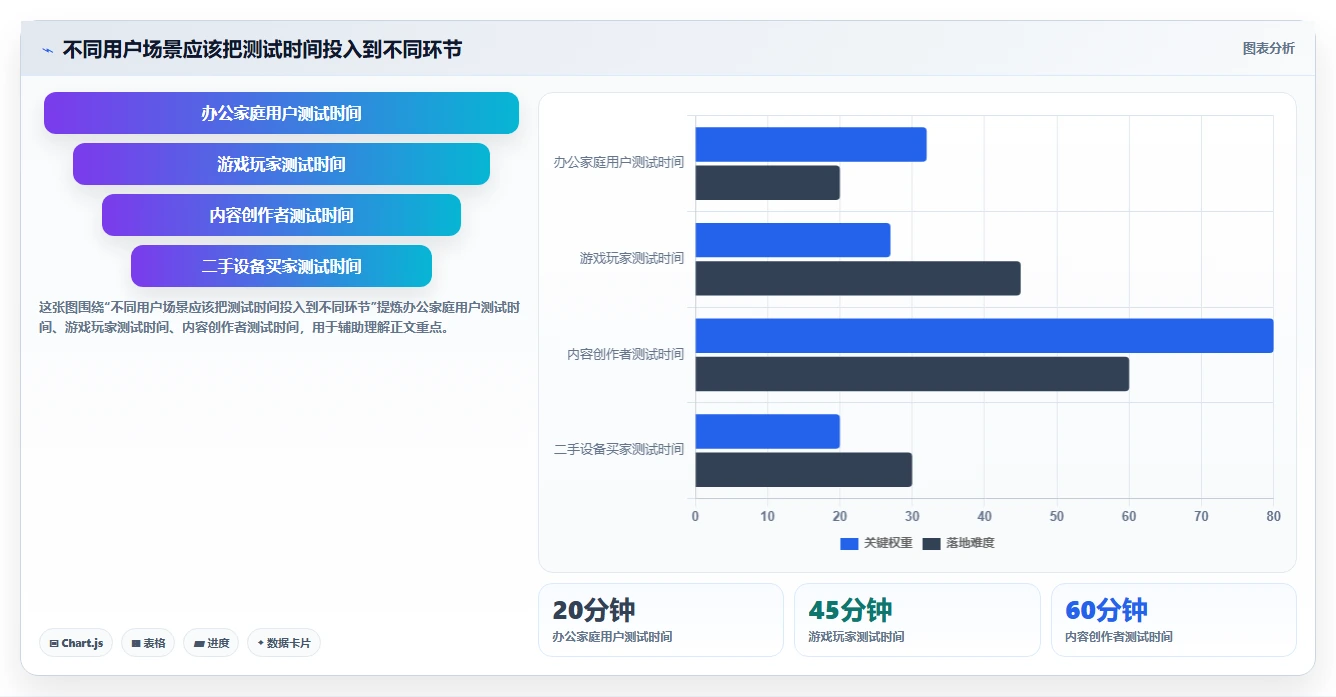Click the 进度 tag chip
This screenshot has width=1336, height=697.
[x=211, y=643]
